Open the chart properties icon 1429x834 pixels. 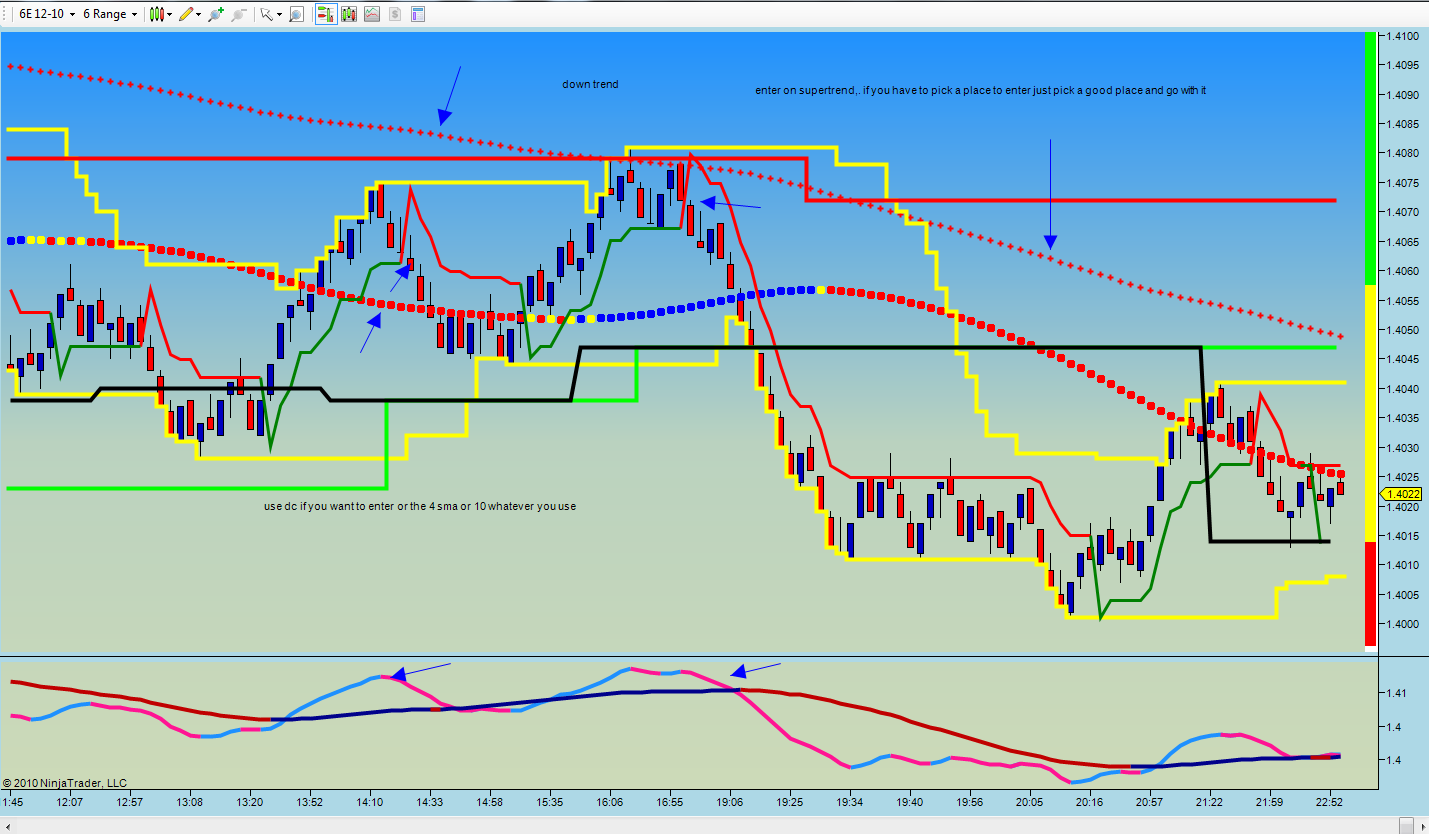(x=418, y=14)
